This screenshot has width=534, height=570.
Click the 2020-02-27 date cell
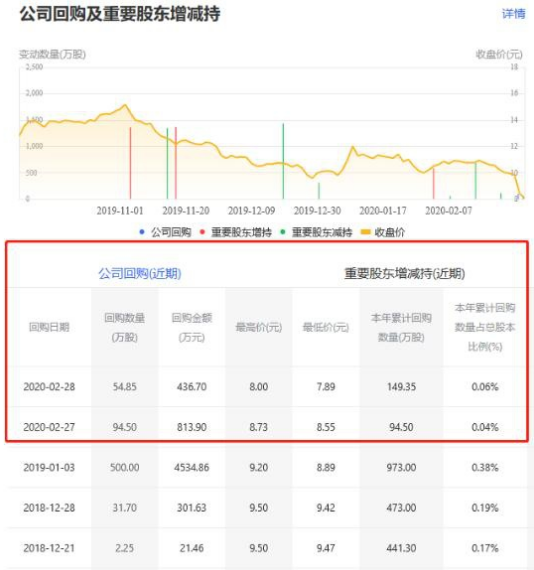tap(49, 427)
